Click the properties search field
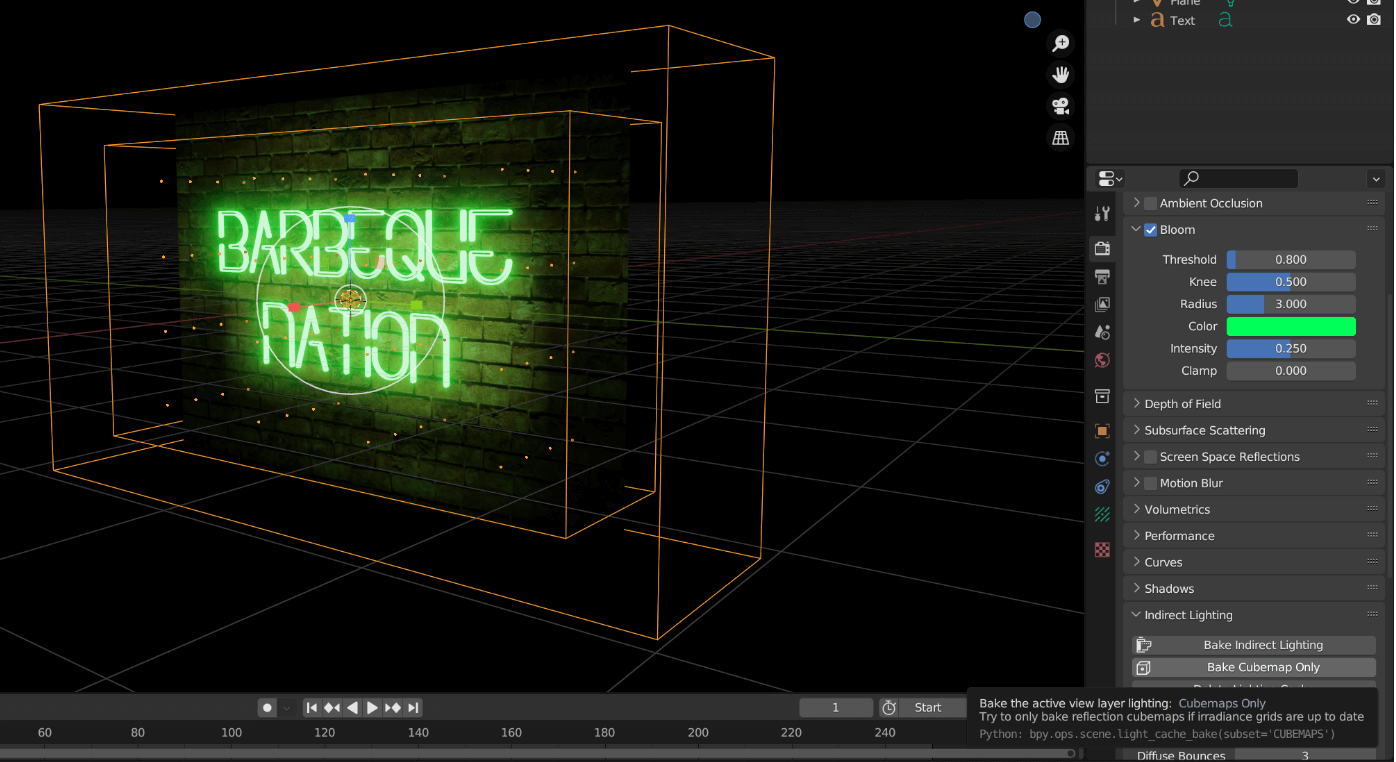 [x=1238, y=179]
